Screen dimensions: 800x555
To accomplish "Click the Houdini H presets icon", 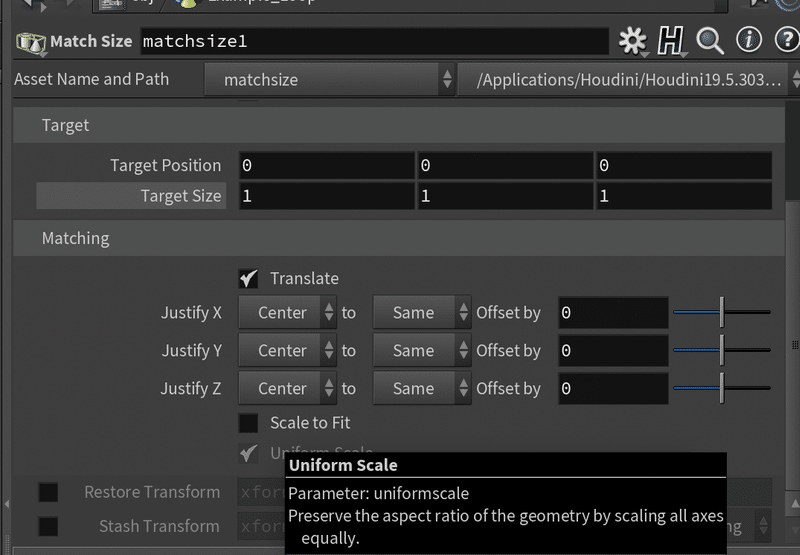I will (671, 41).
